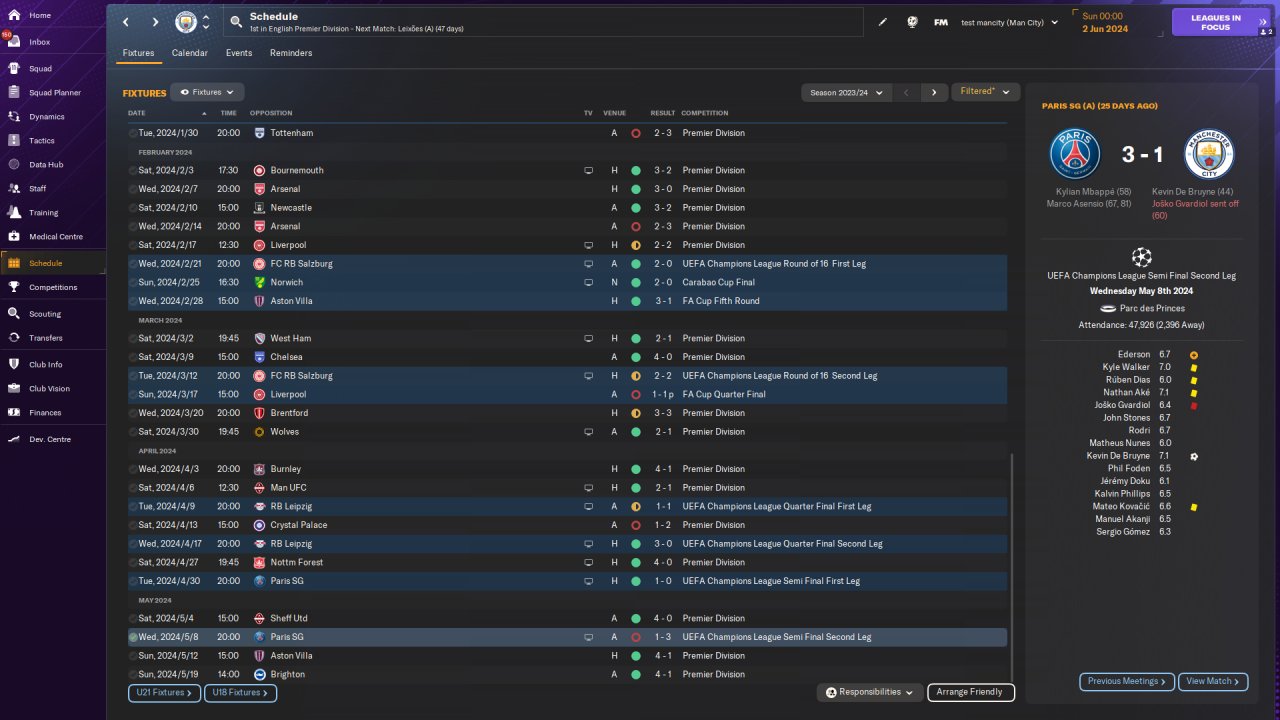The height and width of the screenshot is (720, 1280).
Task: Click the fixtures list vertical scrollbar
Action: pos(1012,567)
